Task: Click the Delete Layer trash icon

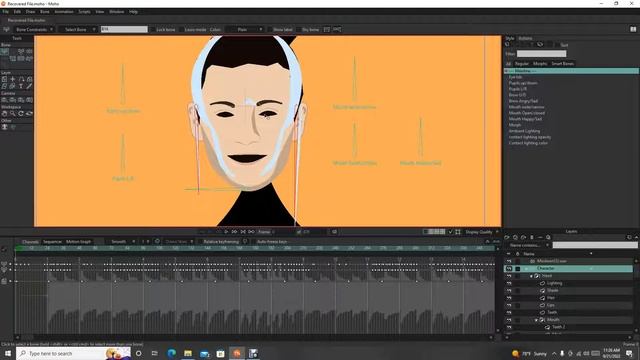Action: pos(532,237)
